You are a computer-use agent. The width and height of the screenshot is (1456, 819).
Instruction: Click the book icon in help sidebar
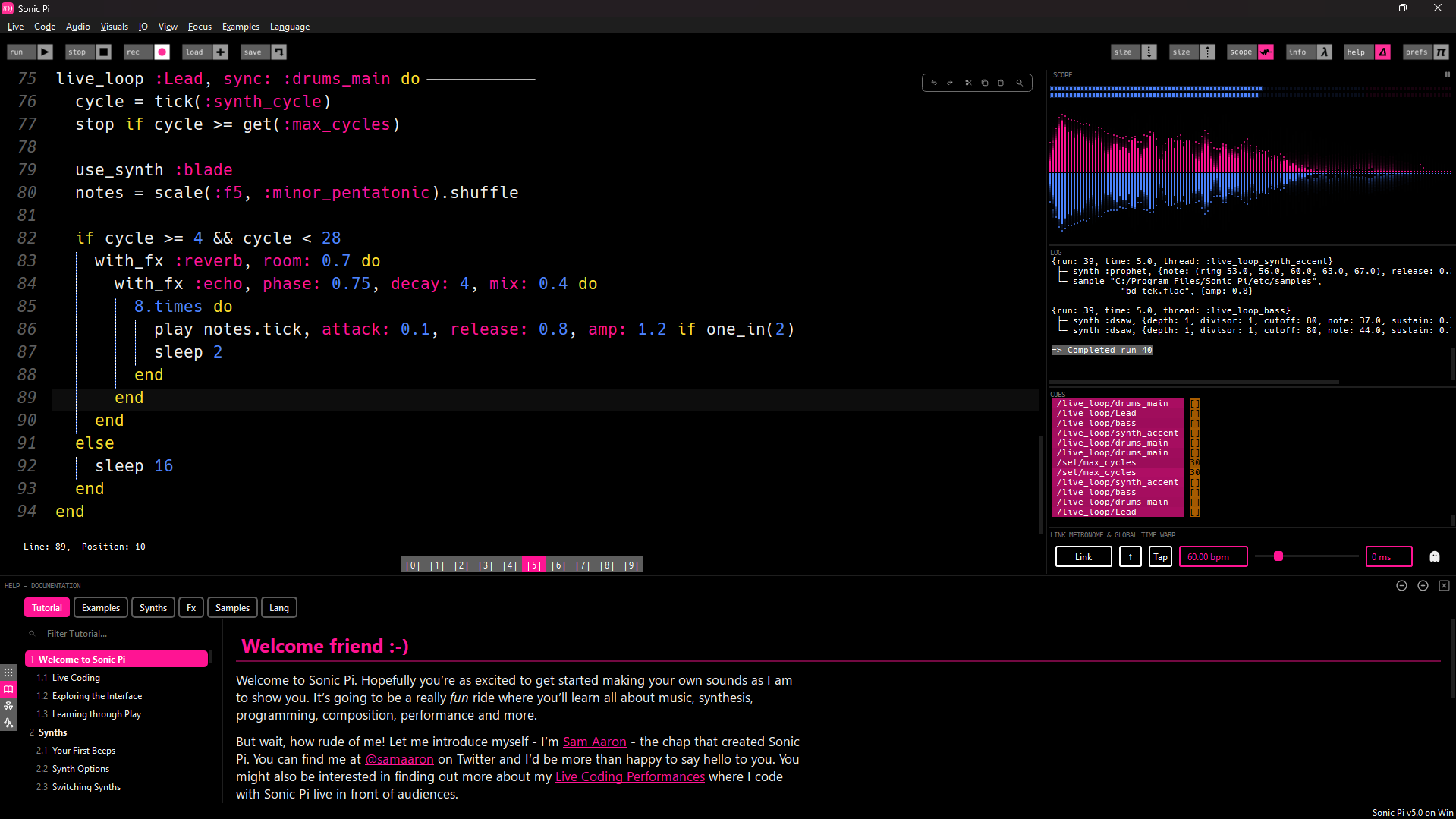pyautogui.click(x=8, y=689)
